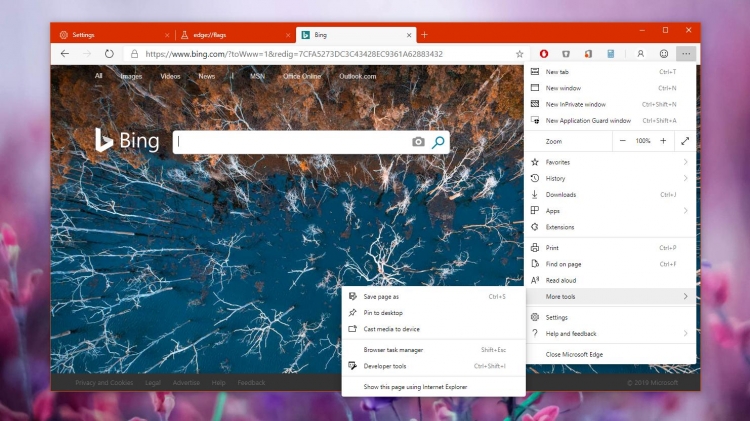Viewport: 750px width, 421px height.
Task: Click the Office extension icon
Action: tap(588, 54)
